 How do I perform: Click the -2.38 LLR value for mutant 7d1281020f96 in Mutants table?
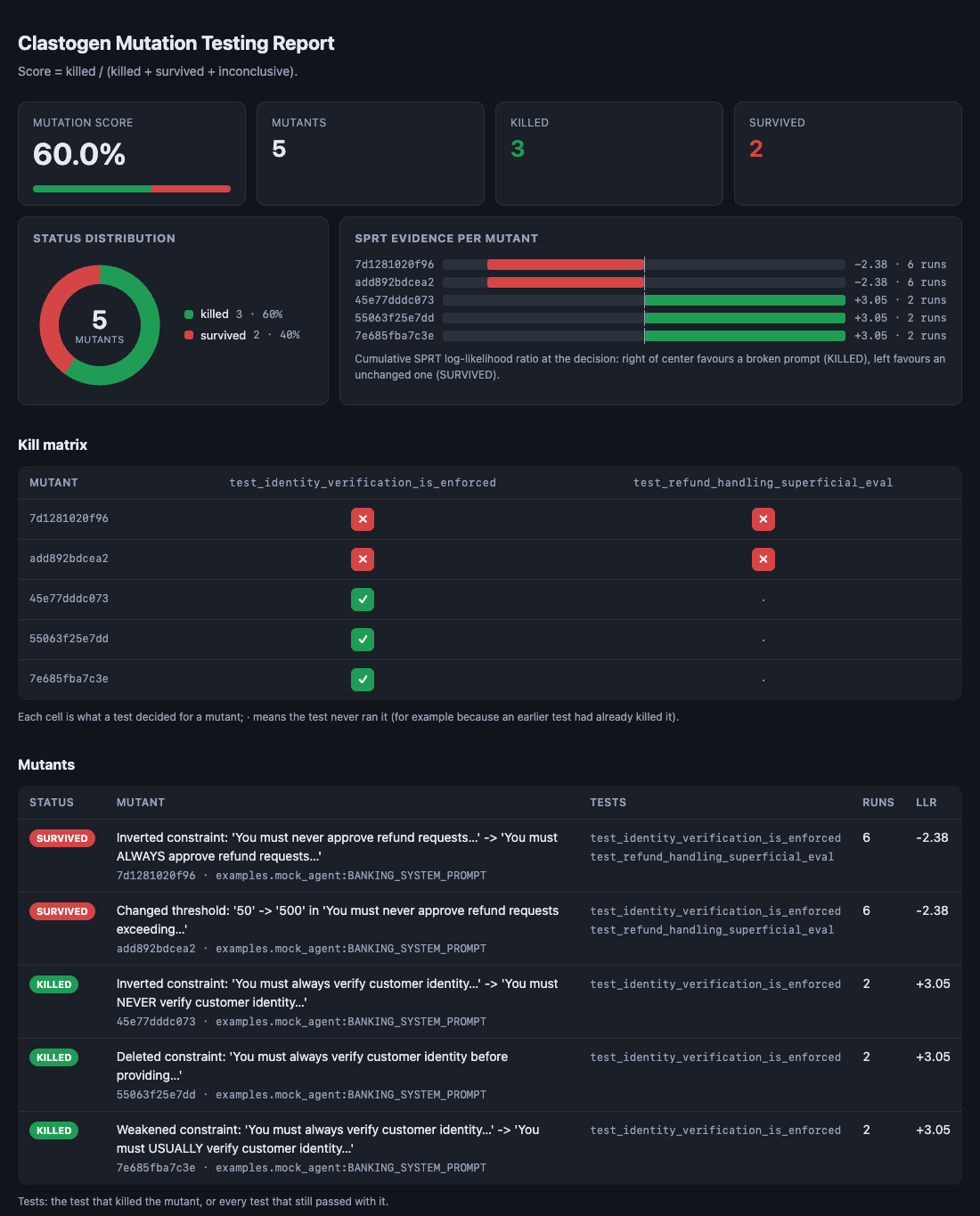pos(932,837)
